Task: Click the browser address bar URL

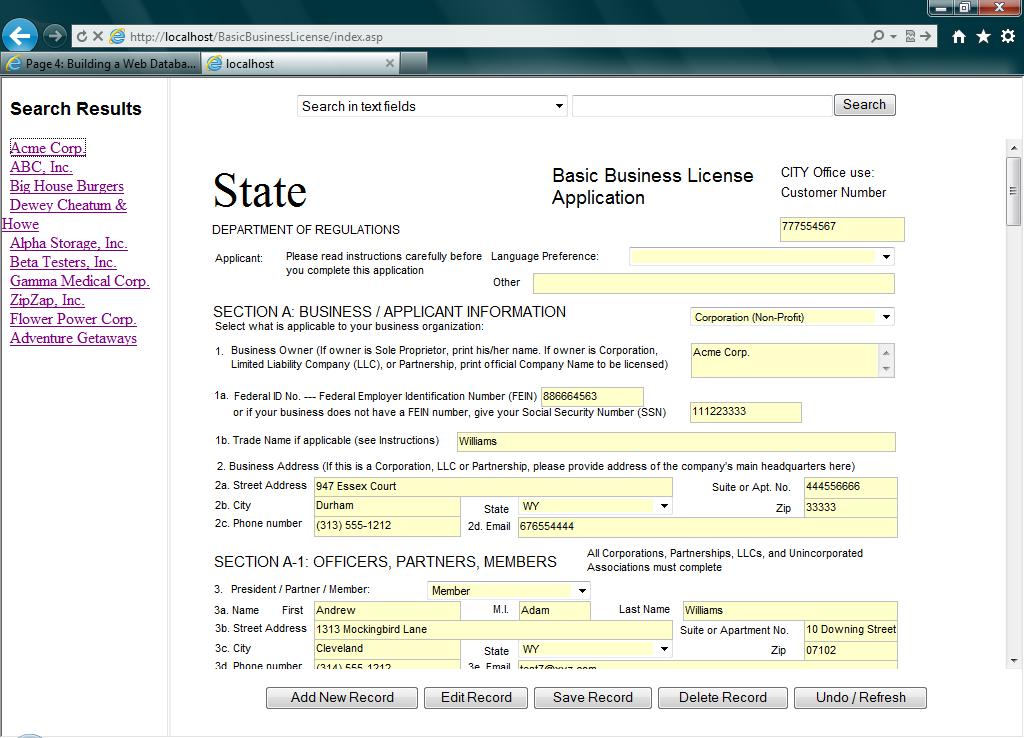Action: pyautogui.click(x=256, y=37)
